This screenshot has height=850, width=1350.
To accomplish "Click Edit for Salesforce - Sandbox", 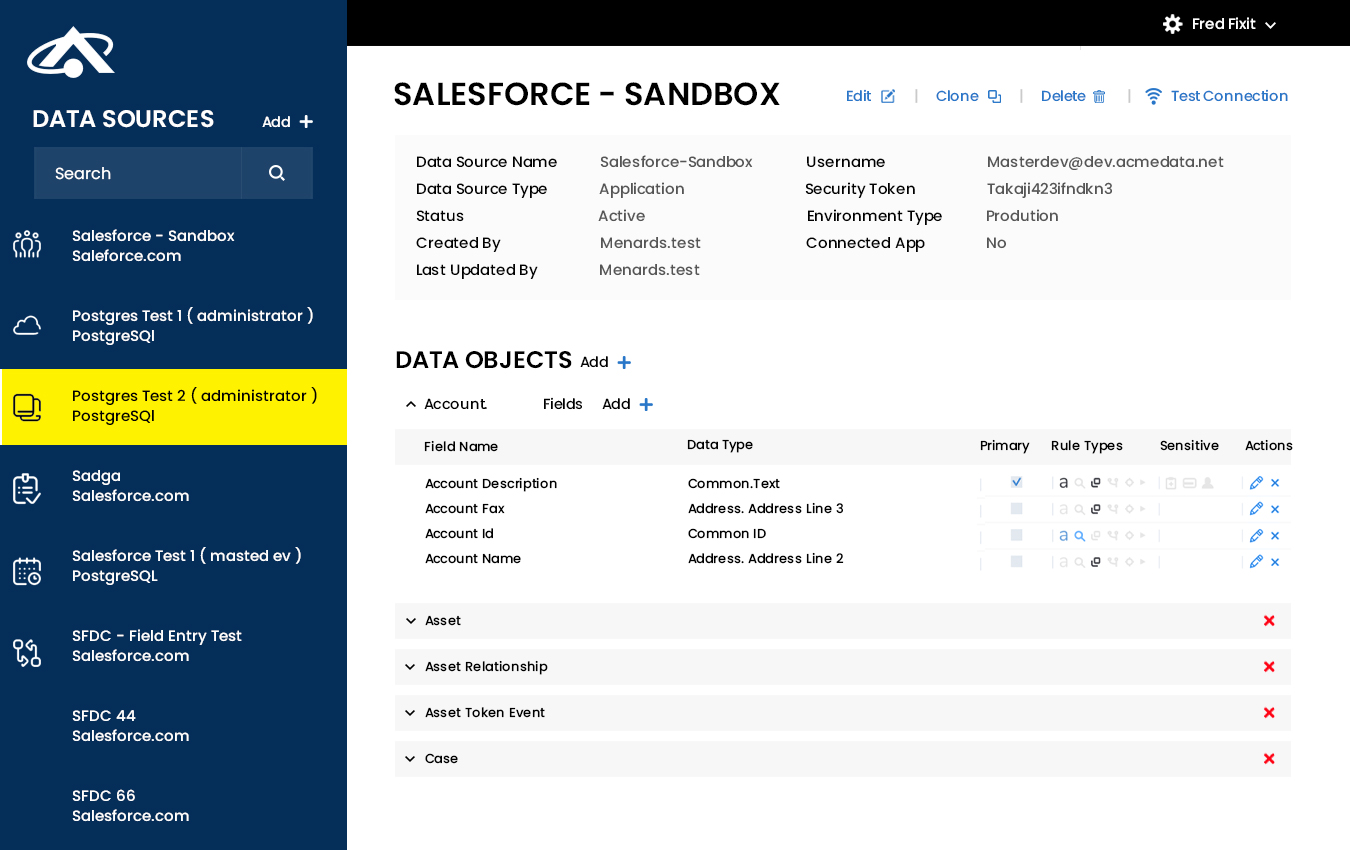I will click(870, 96).
